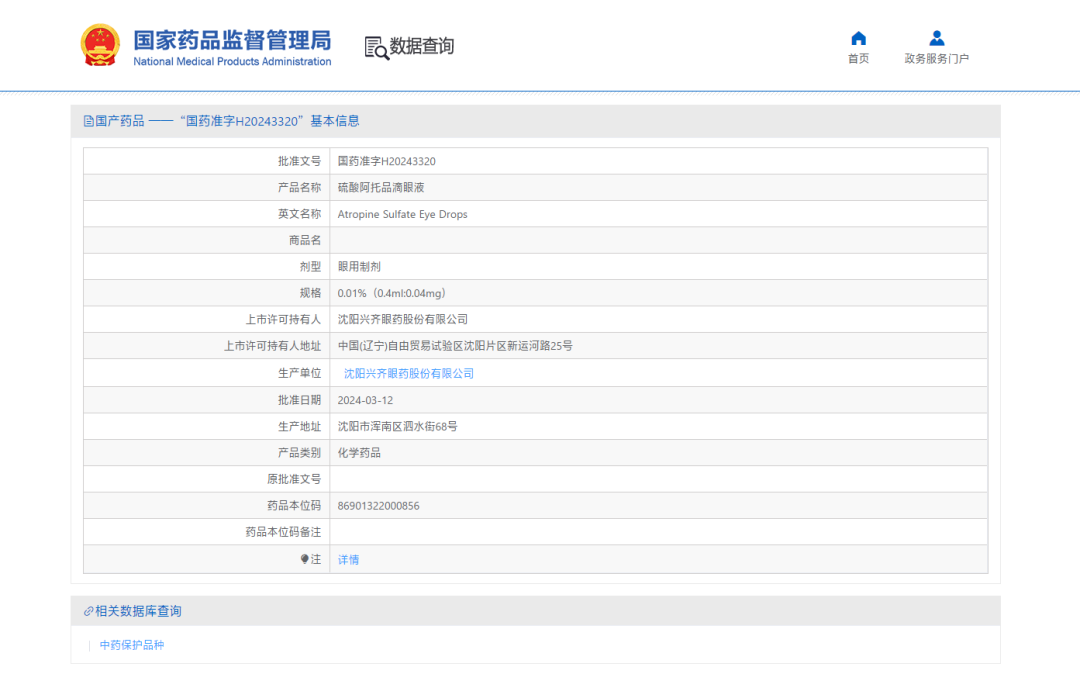The height and width of the screenshot is (674, 1080).
Task: Select drug code 86901322000856
Action: click(378, 506)
